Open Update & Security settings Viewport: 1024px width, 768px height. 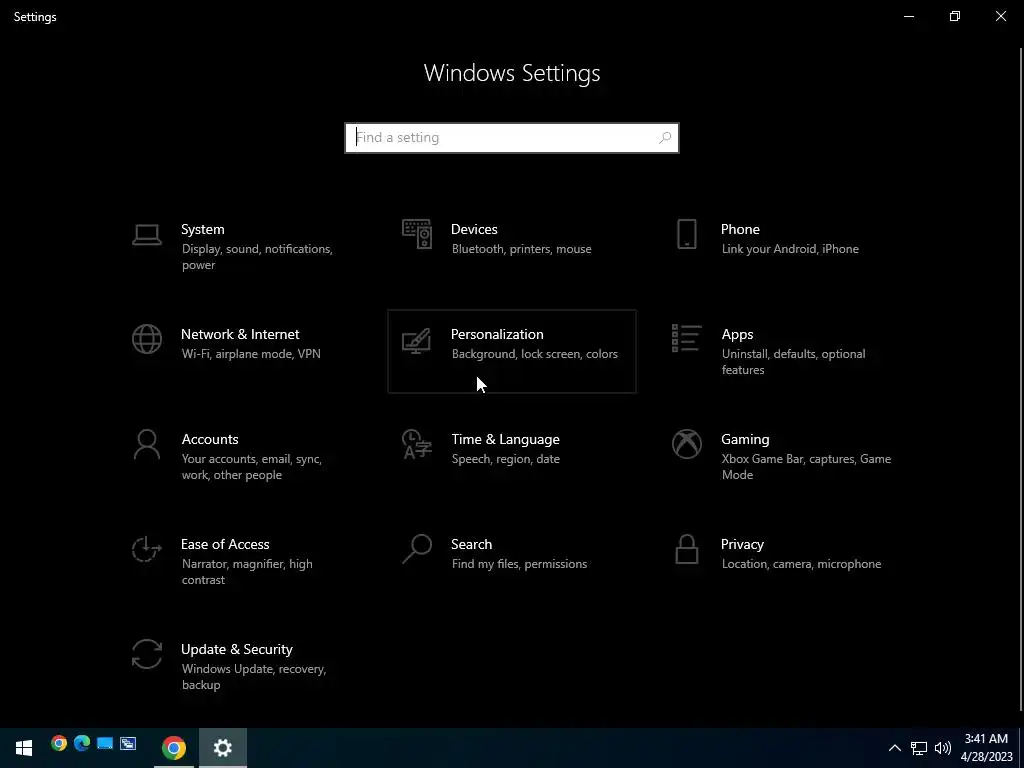pos(242,667)
